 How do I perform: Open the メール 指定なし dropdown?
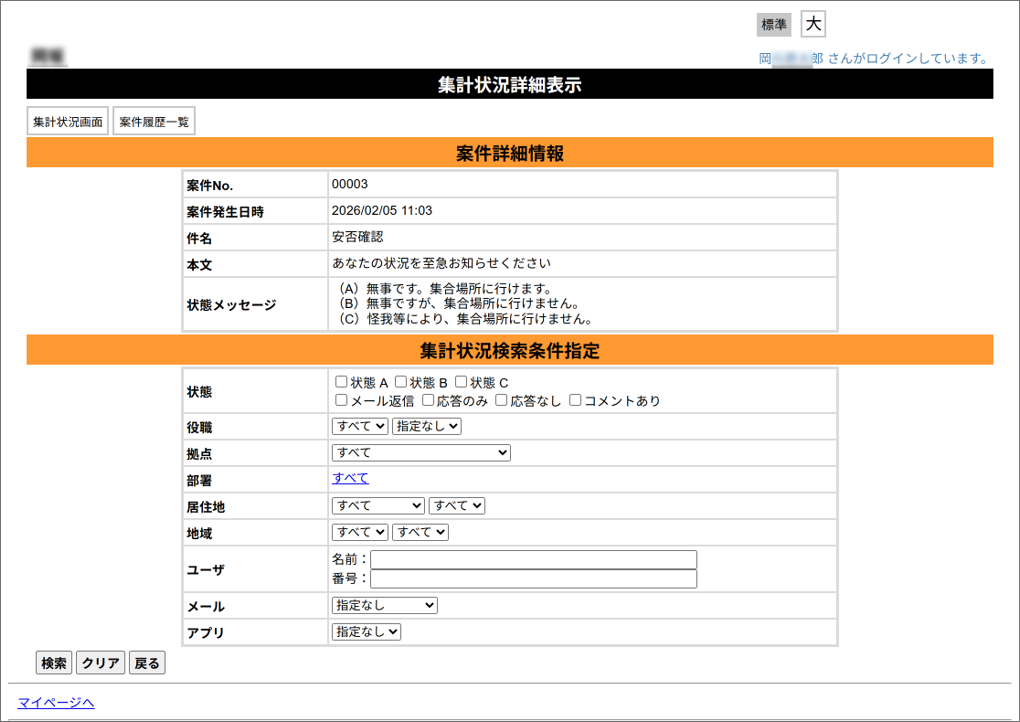(x=384, y=605)
